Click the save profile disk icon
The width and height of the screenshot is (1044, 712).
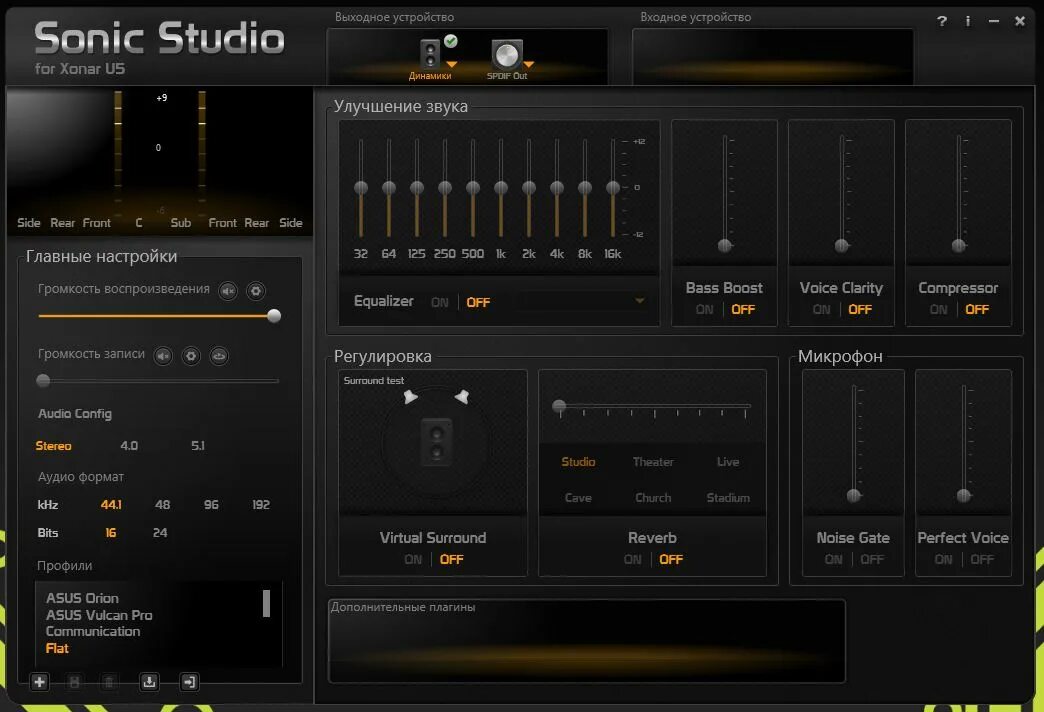[75, 681]
